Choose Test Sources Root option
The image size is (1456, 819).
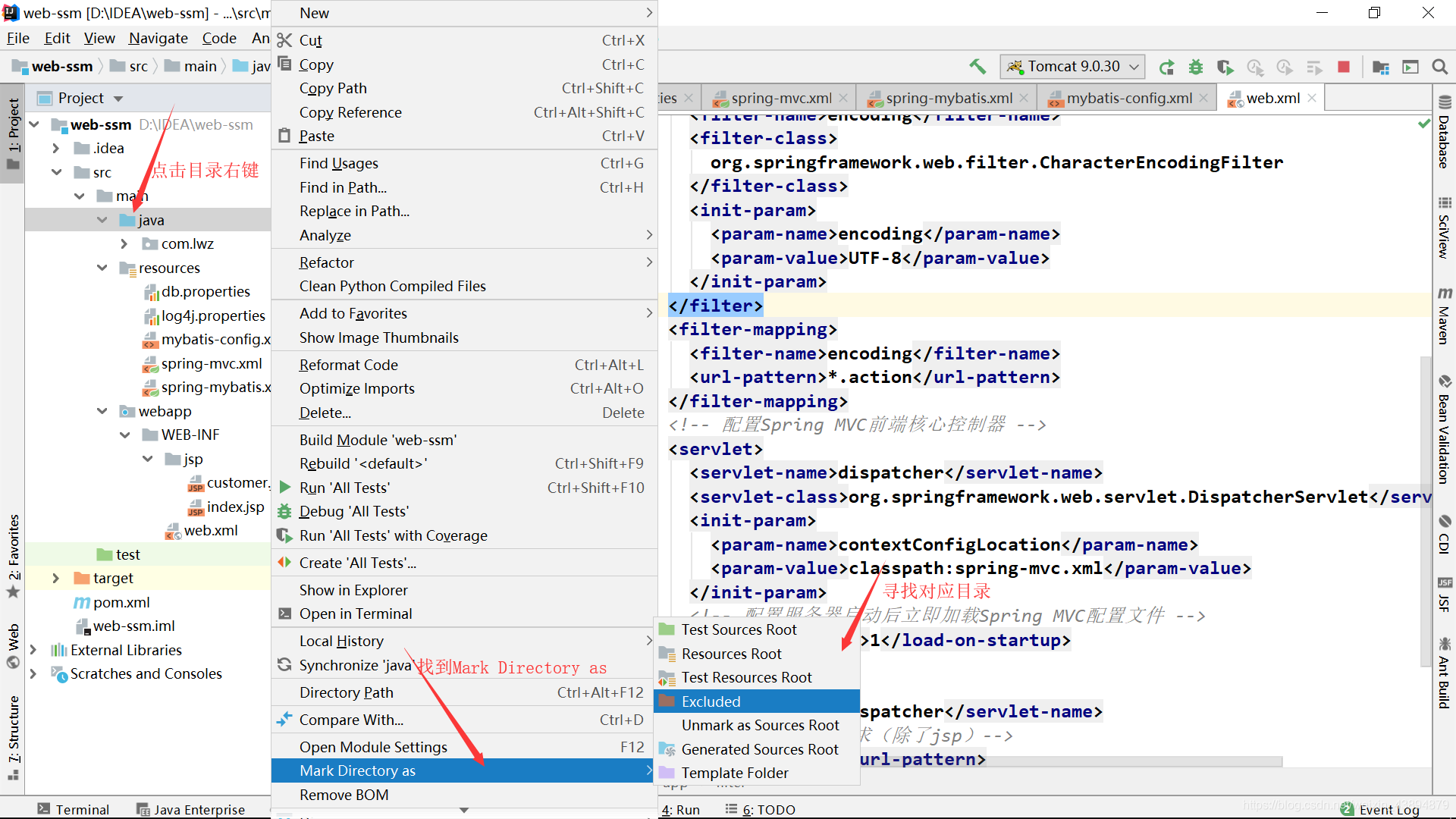coord(757,629)
